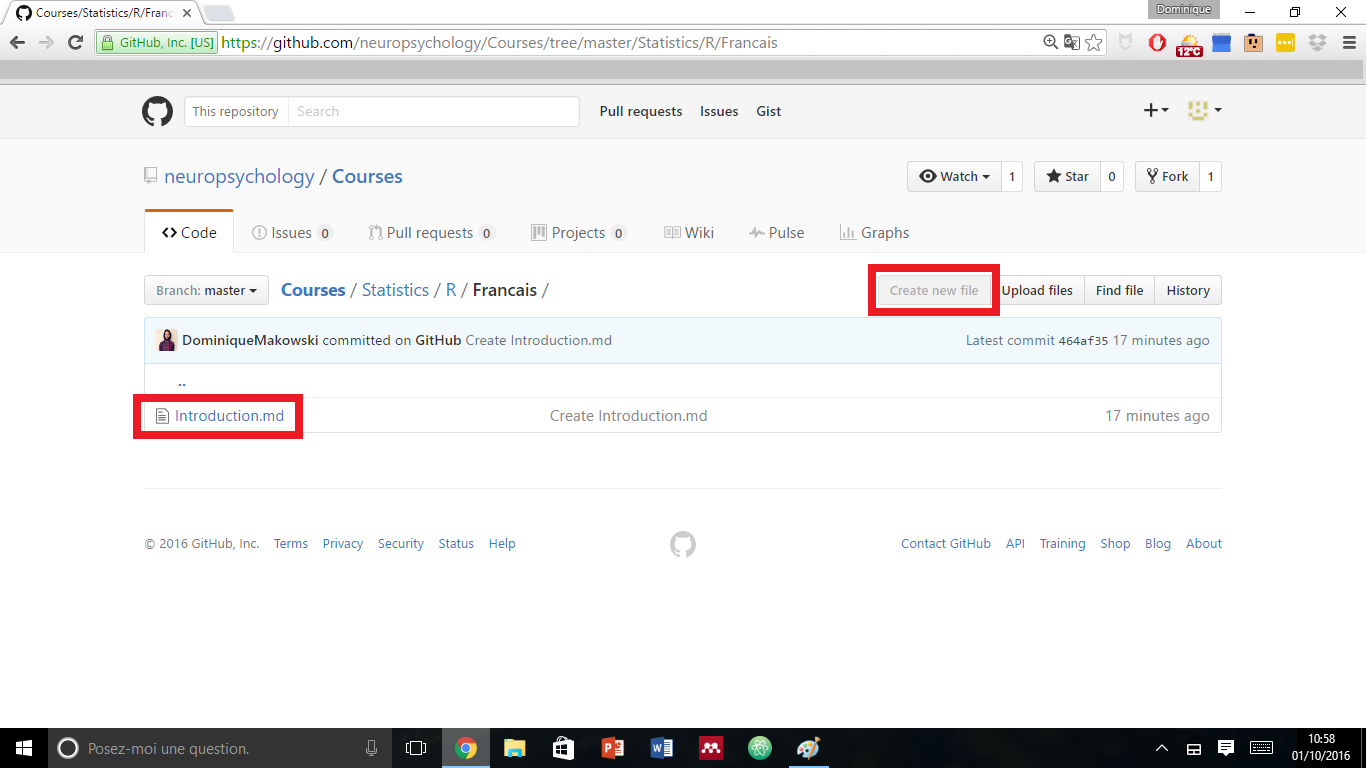
Task: Open Task View in the taskbar
Action: [416, 748]
